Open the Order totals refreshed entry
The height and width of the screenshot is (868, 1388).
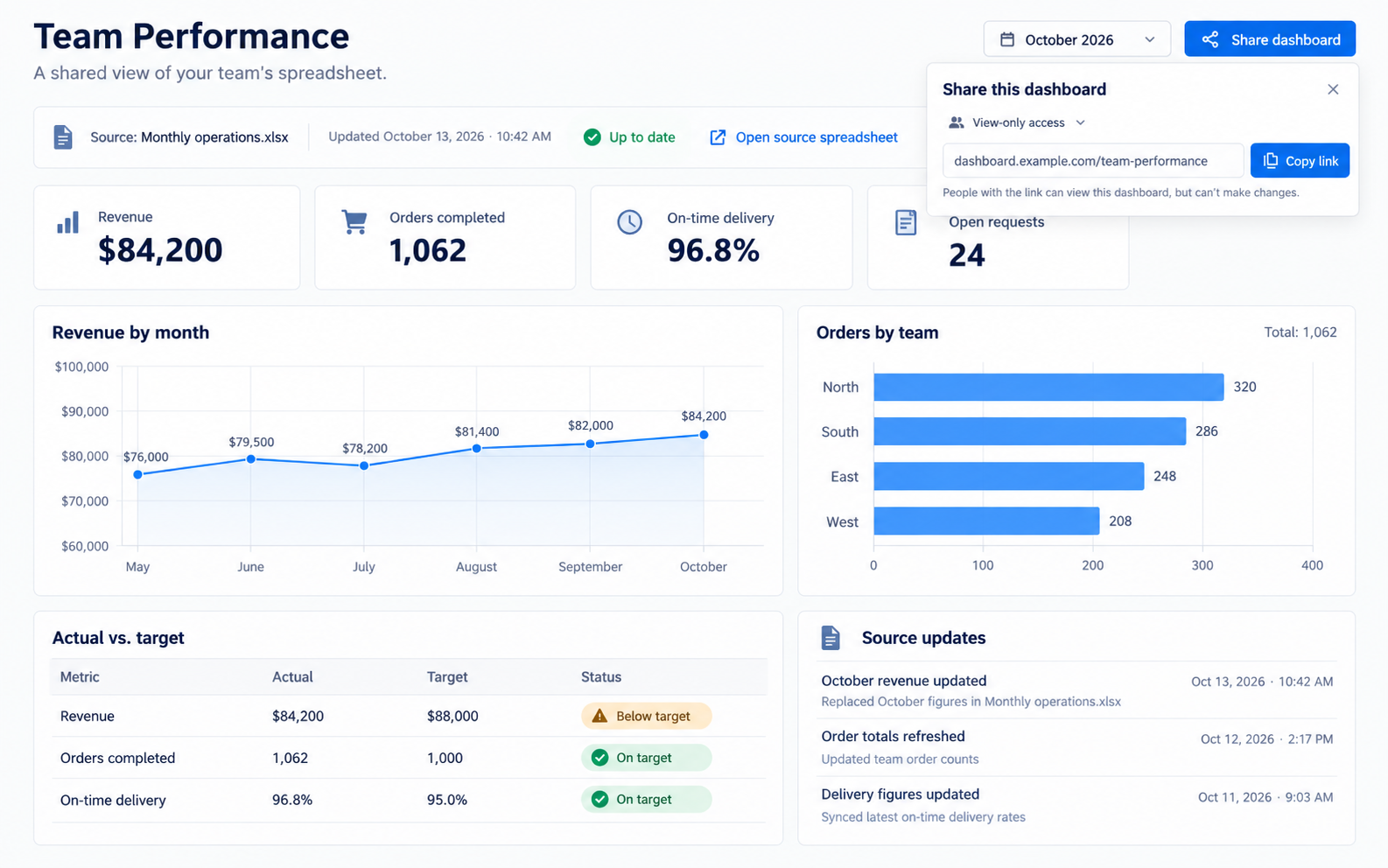[1076, 747]
